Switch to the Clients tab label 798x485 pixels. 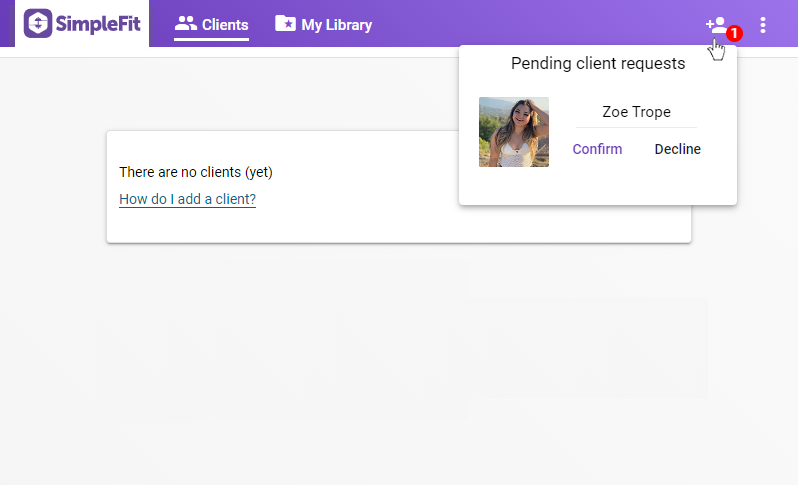click(225, 25)
